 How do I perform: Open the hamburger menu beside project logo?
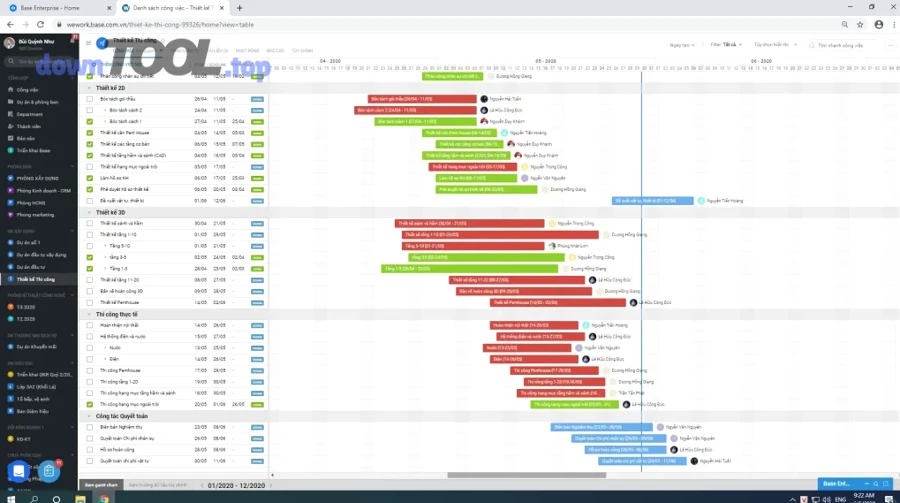(88, 43)
